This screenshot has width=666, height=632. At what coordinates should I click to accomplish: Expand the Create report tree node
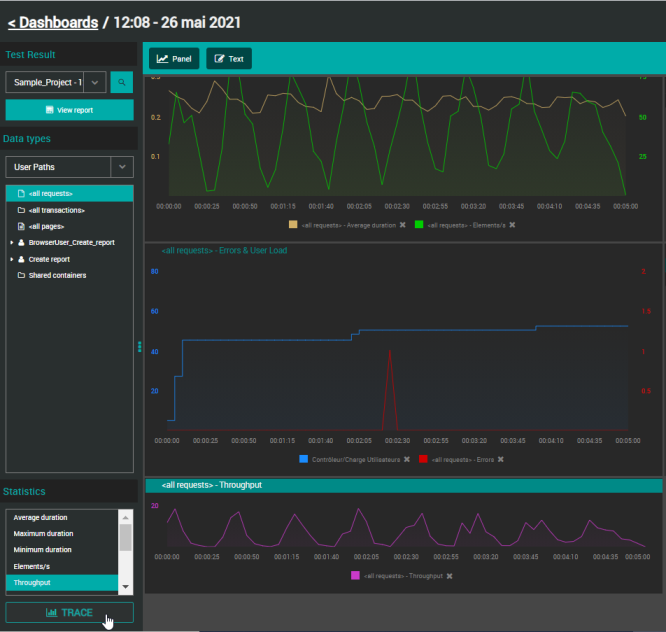click(x=12, y=259)
